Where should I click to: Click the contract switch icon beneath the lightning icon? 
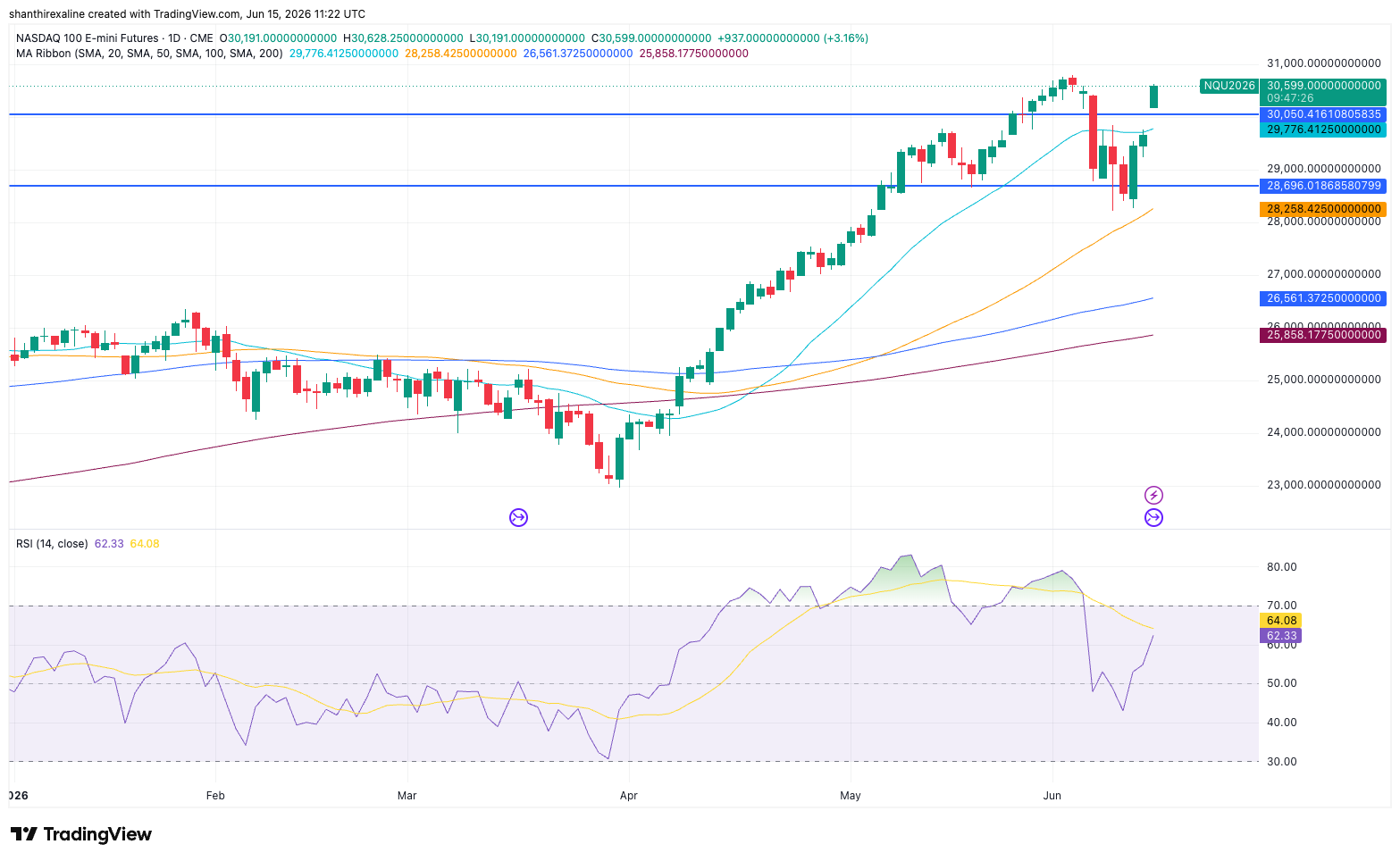point(1153,517)
